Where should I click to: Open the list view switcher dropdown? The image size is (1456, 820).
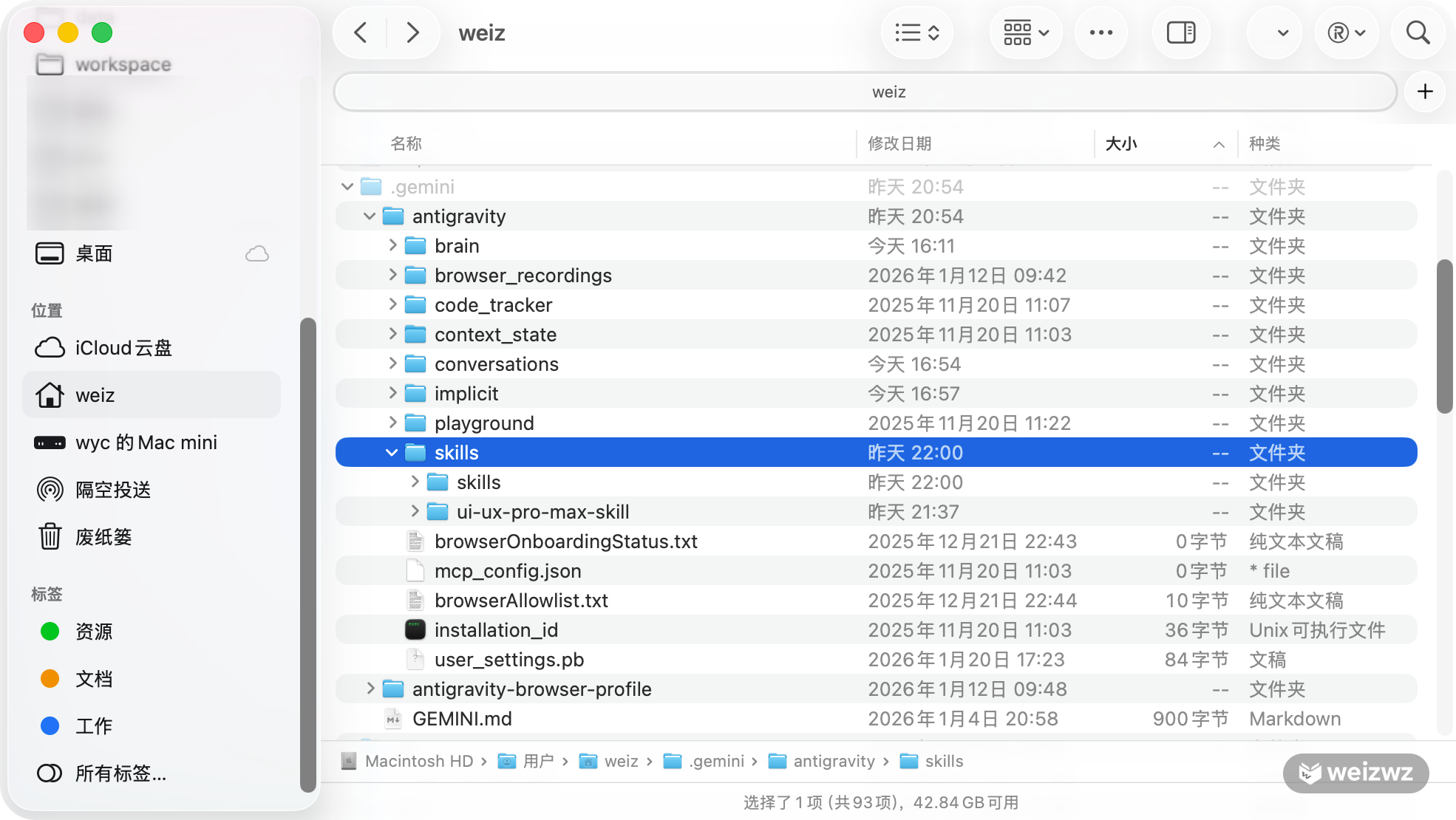point(916,33)
